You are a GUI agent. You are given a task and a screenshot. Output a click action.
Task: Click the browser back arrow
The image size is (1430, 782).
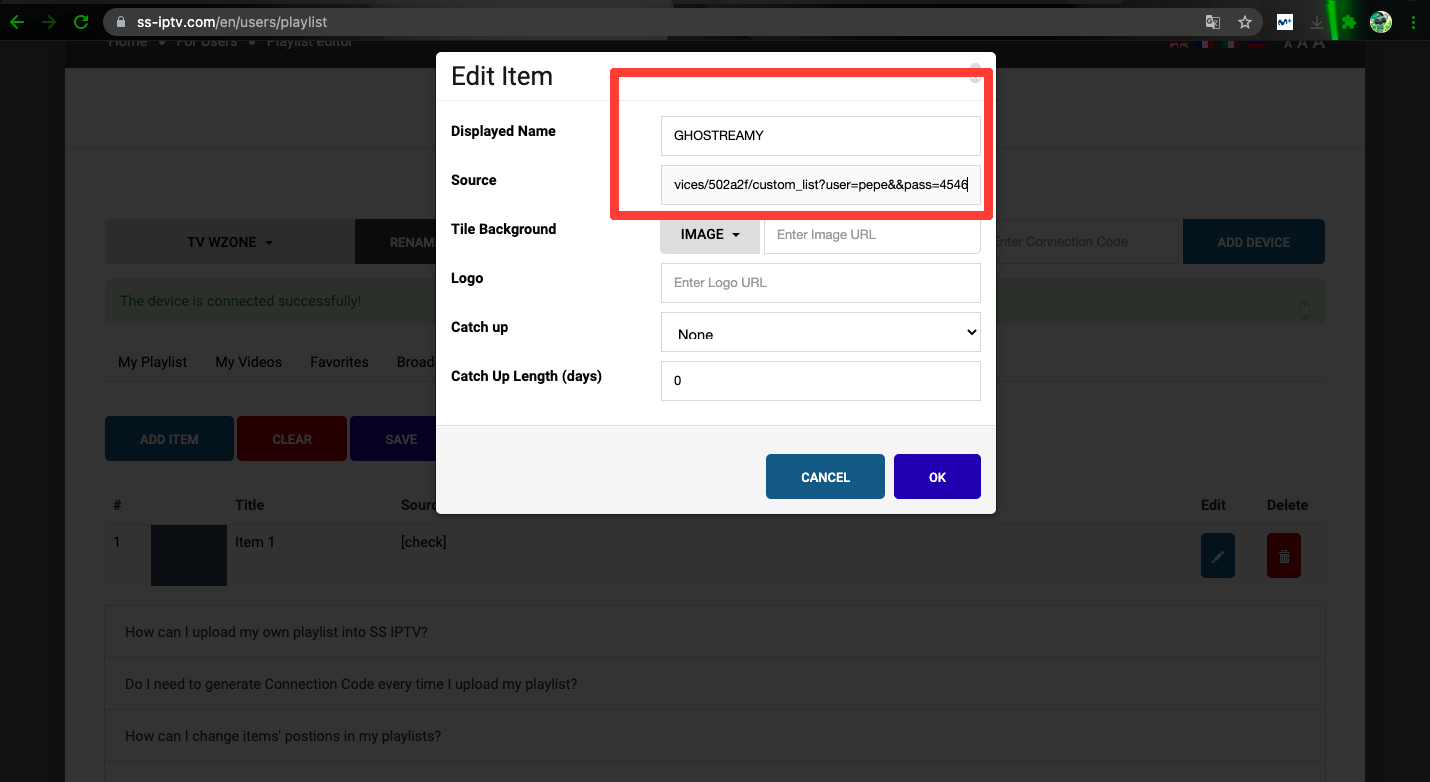pos(17,21)
